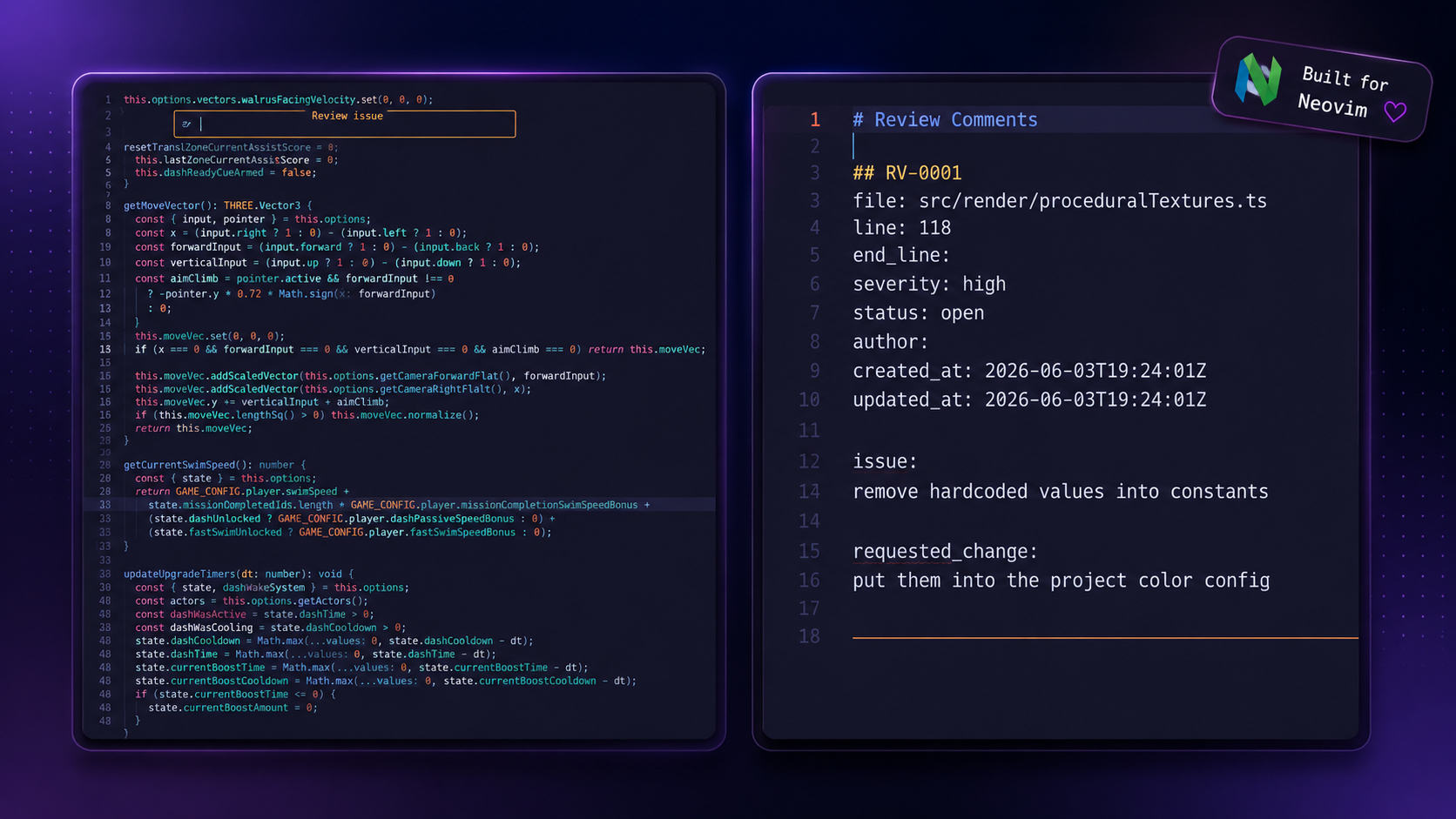Click the 'line: 118' entry

[x=901, y=228]
